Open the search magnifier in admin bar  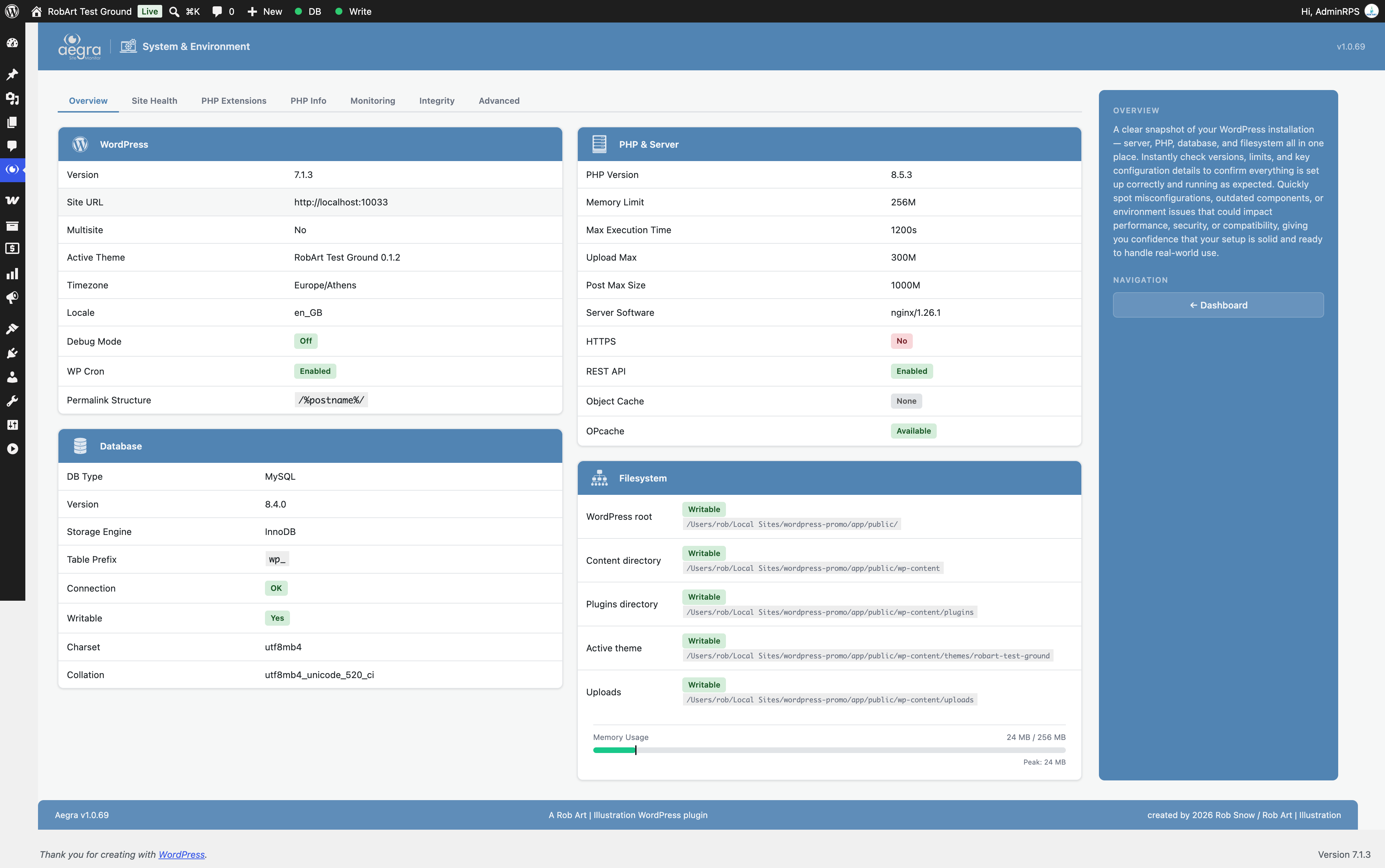click(x=174, y=12)
